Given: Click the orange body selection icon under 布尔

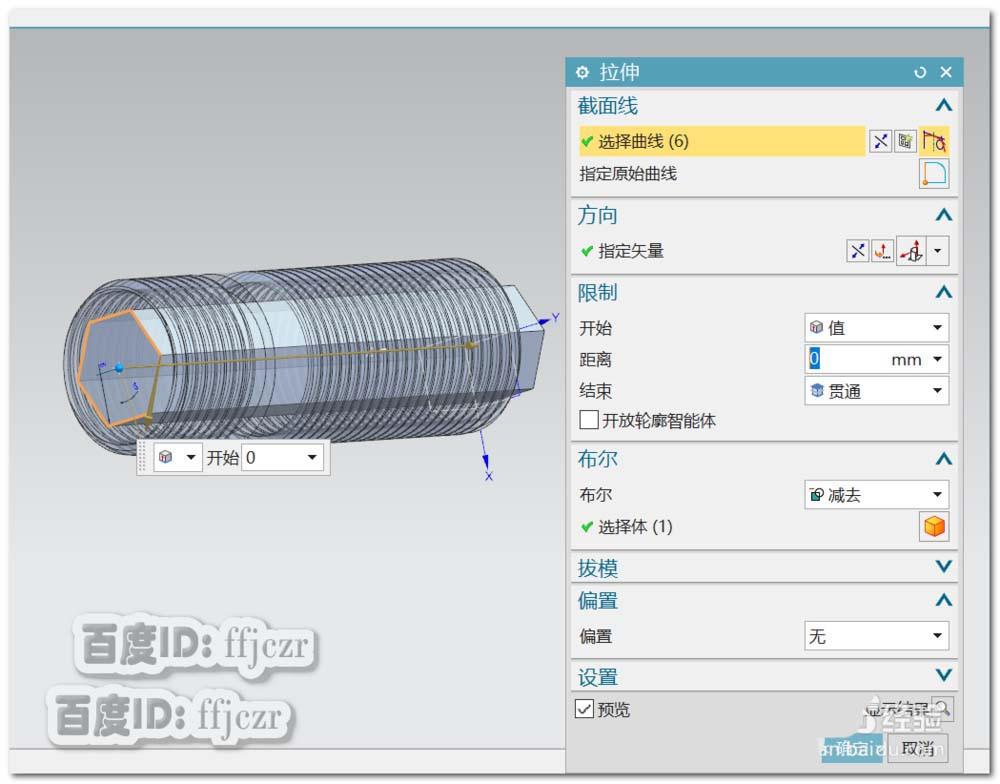Looking at the screenshot, I should click(x=934, y=526).
